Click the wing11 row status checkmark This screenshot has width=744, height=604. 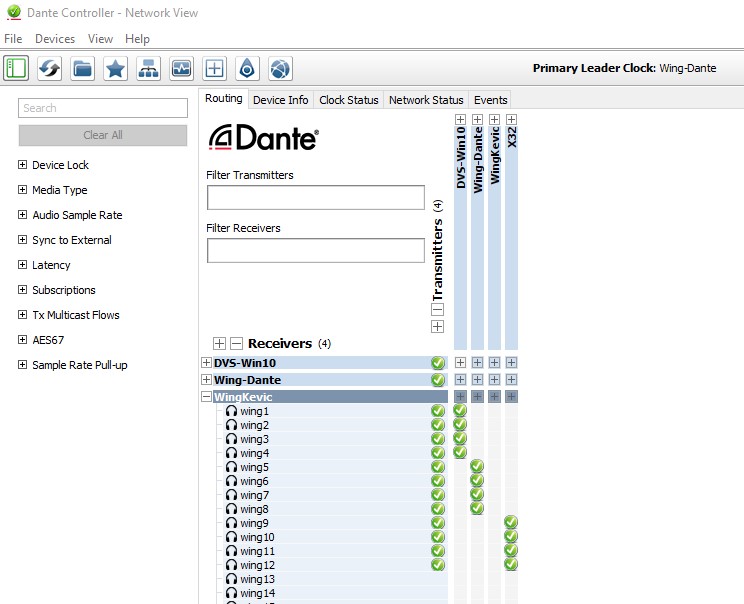438,551
